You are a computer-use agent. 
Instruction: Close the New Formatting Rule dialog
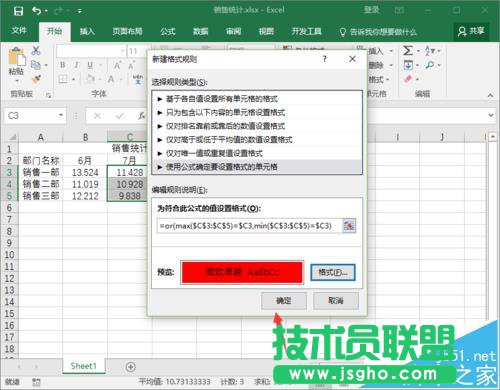(x=352, y=59)
